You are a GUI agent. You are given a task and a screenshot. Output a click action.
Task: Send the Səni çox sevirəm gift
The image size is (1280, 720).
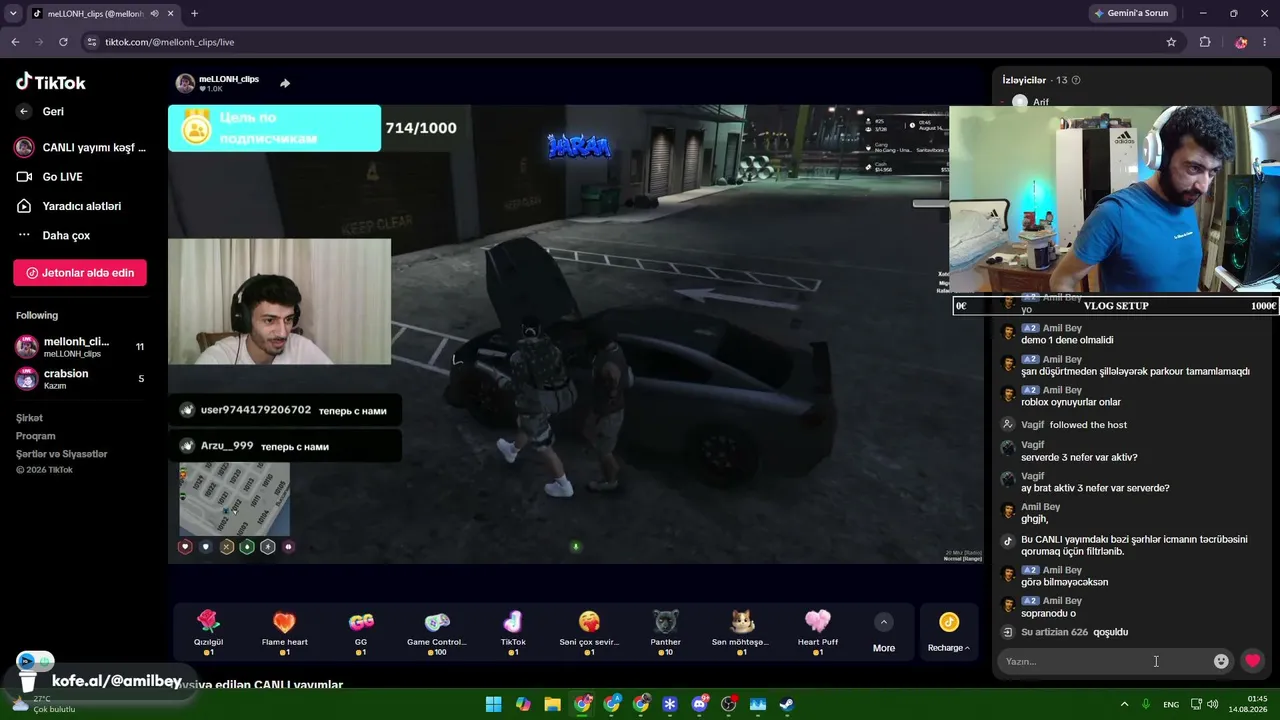[589, 632]
